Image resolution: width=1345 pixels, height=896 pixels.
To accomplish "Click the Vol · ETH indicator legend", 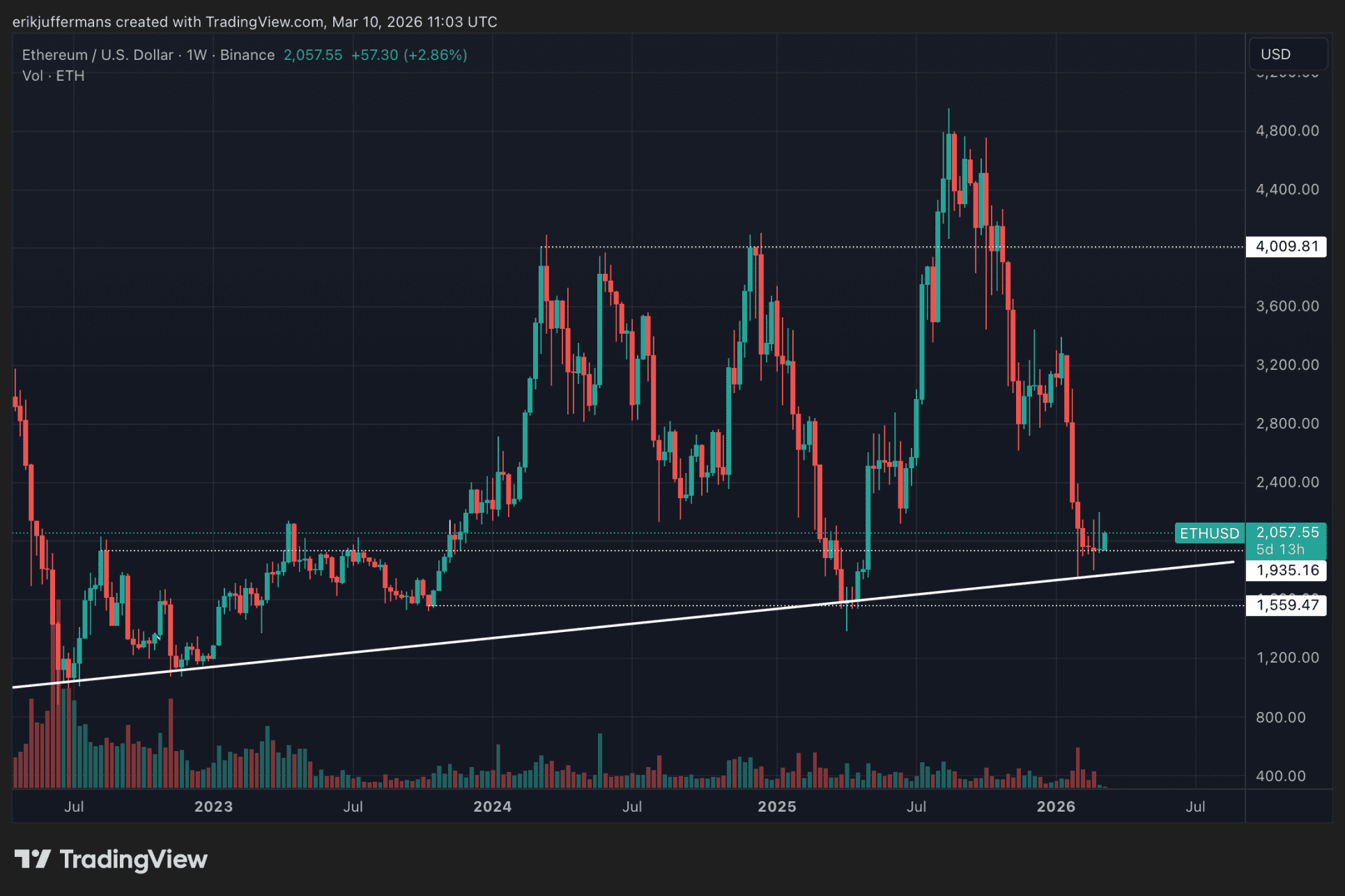I will (x=53, y=76).
